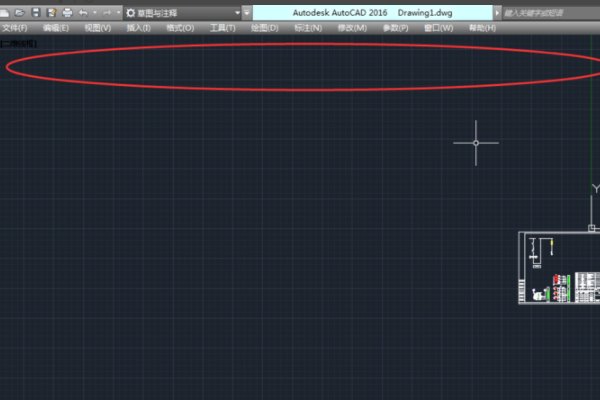Image resolution: width=600 pixels, height=400 pixels.
Task: Click the workspace gear icon
Action: (130, 13)
